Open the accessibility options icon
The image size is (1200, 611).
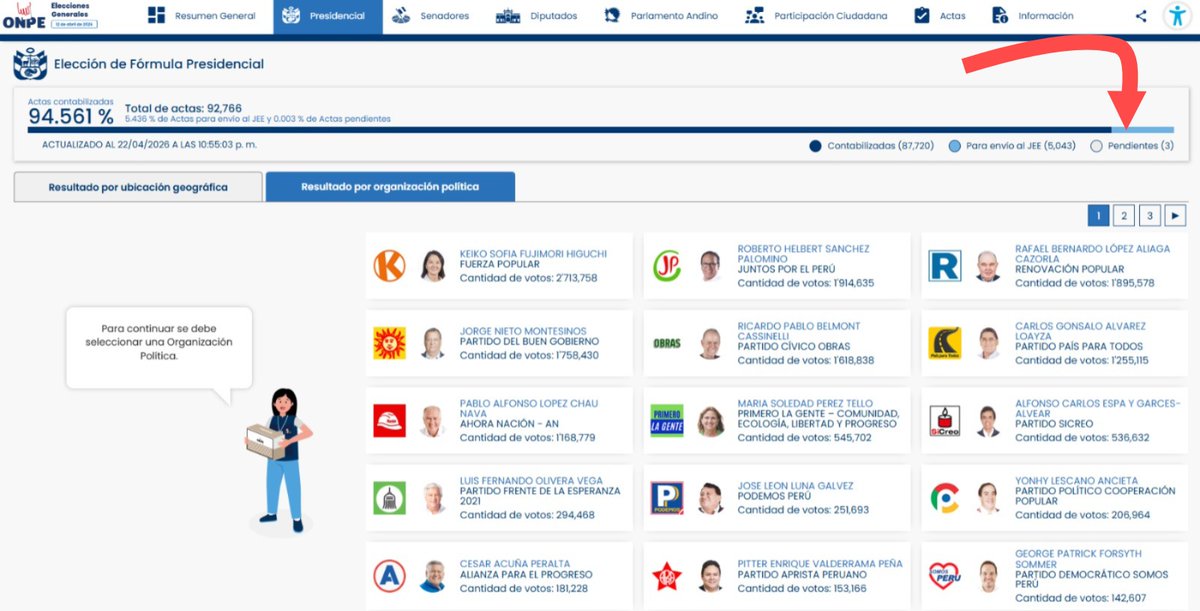1177,16
